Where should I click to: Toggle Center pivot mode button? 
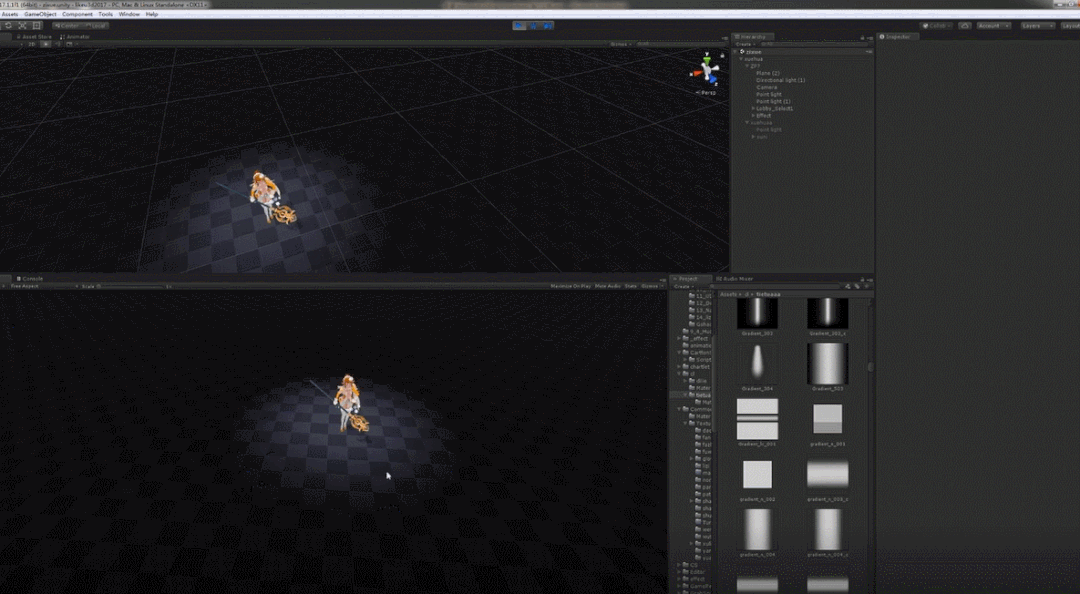point(67,25)
